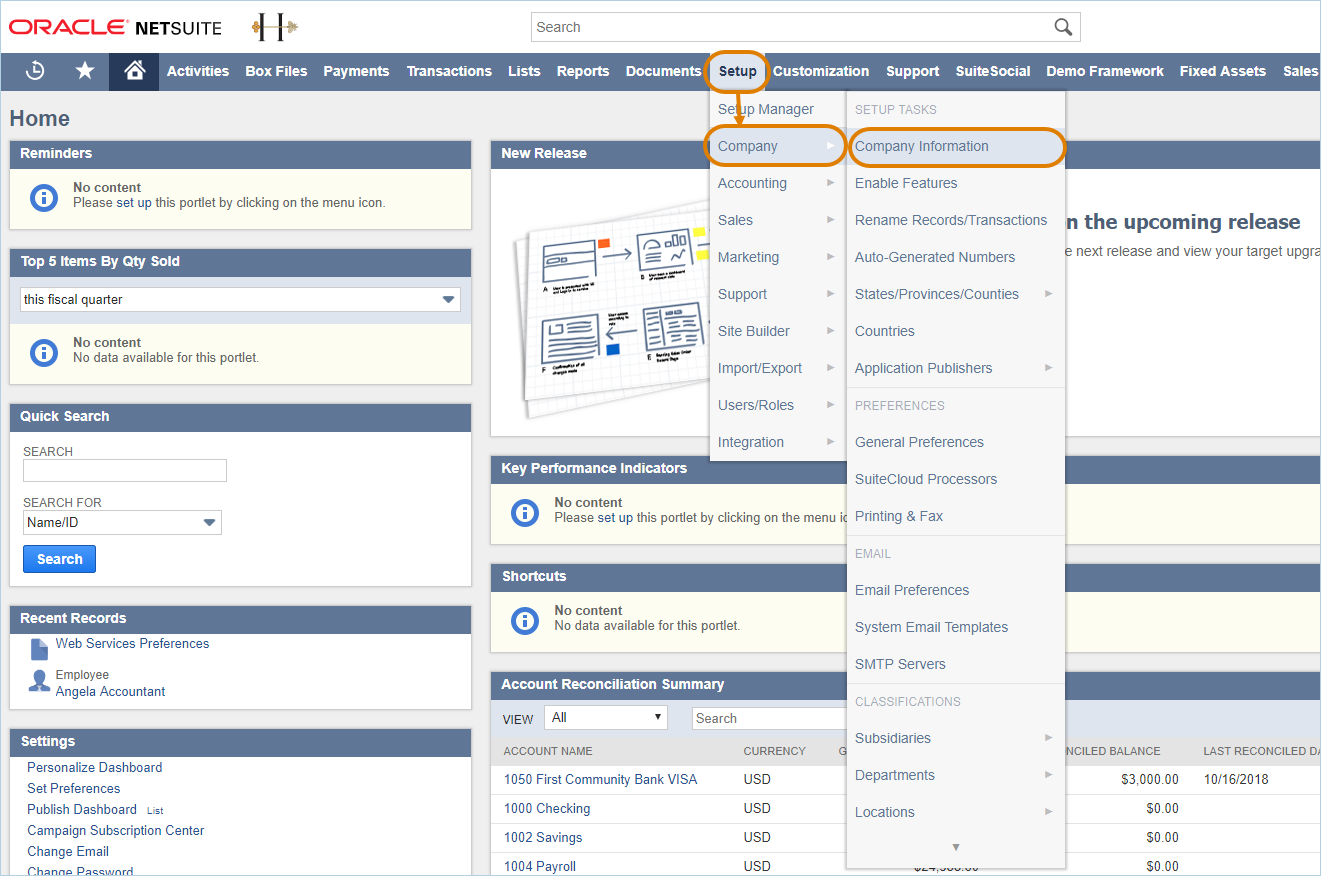Viewport: 1321px width, 876px height.
Task: Click the New Release illustration thumbnail
Action: 610,310
